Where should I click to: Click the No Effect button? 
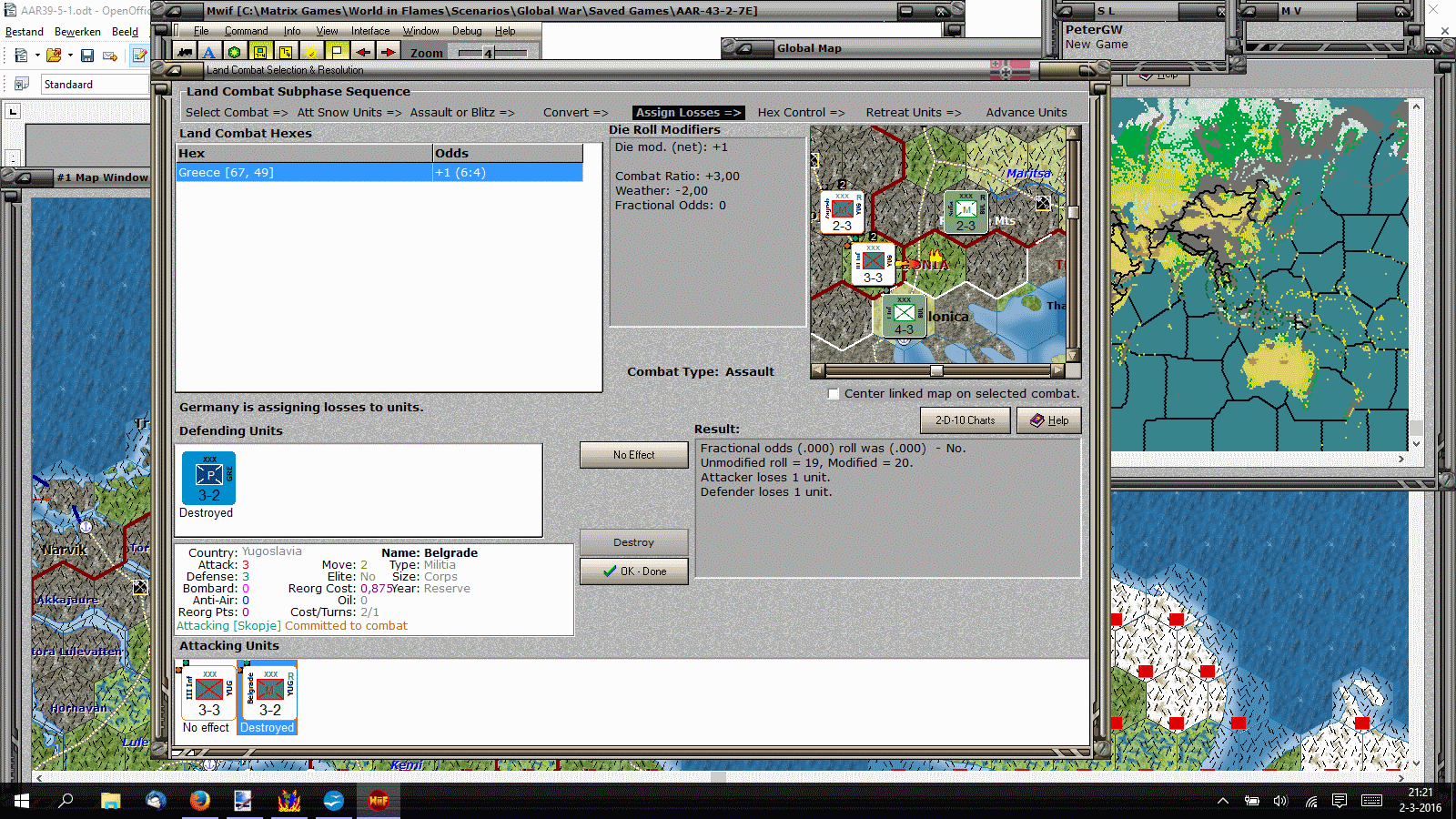pos(633,455)
